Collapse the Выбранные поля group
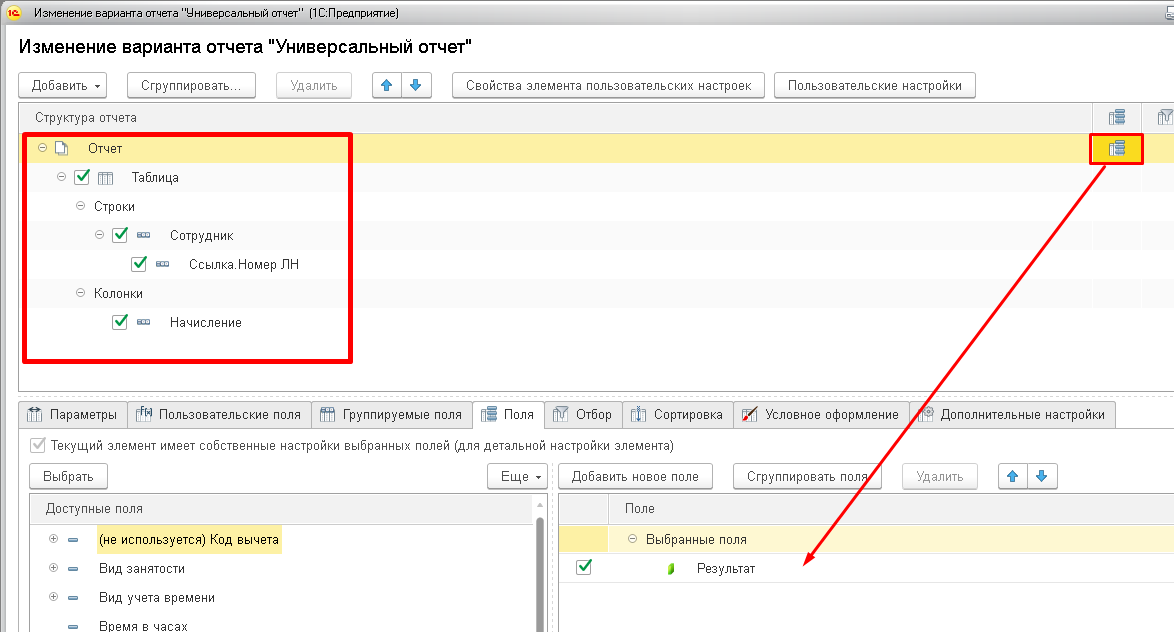Viewport: 1174px width, 632px height. point(632,539)
